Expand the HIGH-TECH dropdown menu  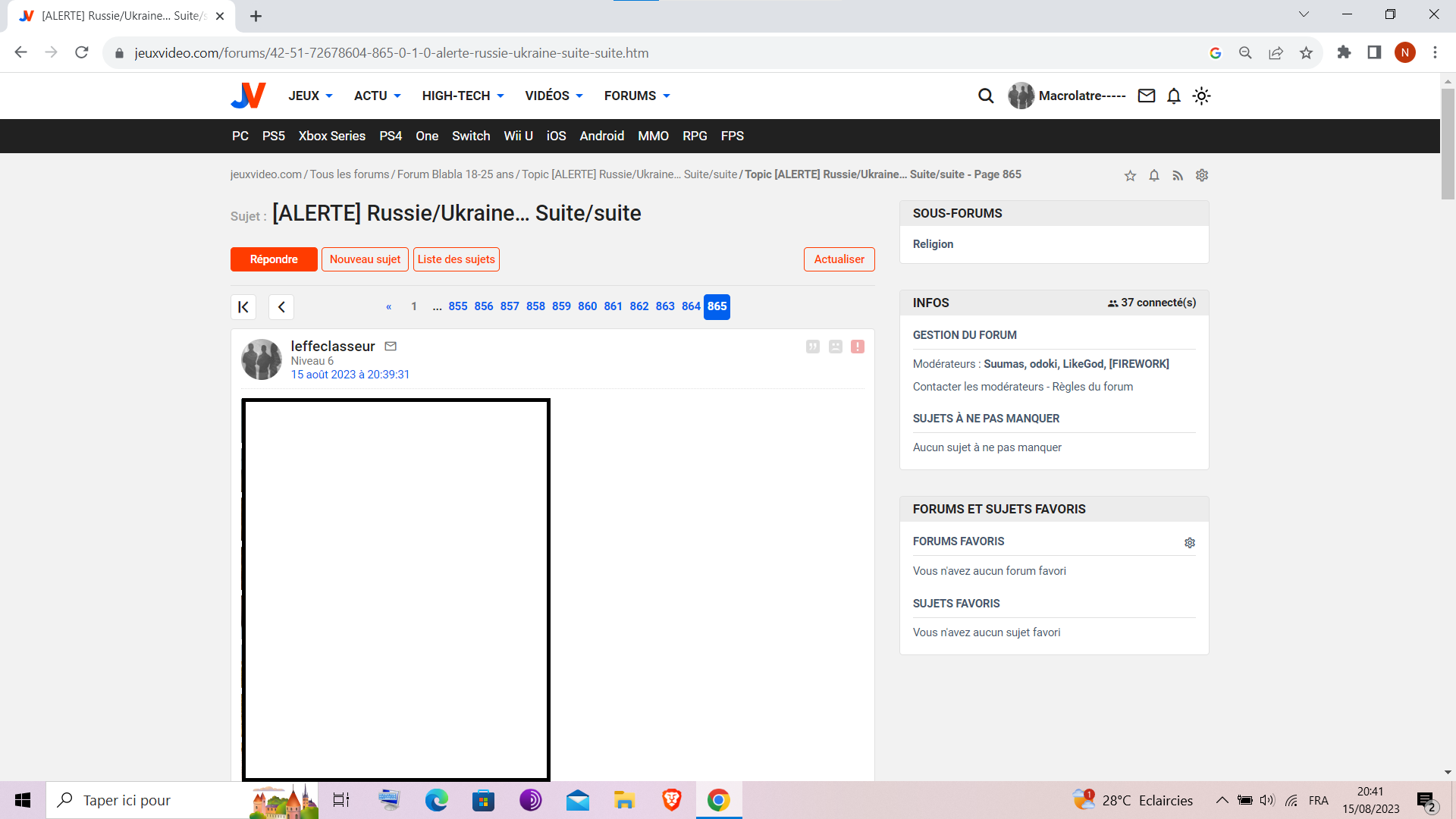(x=463, y=96)
